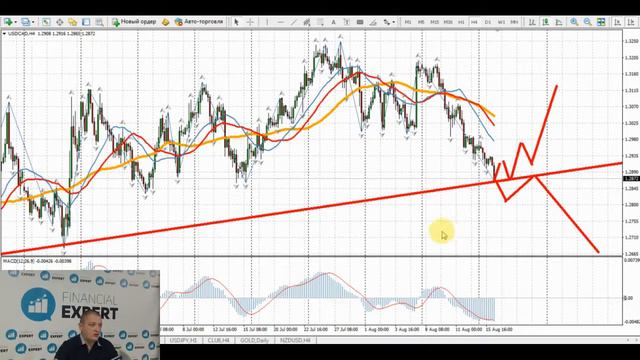640x360 pixels.
Task: Click the MACD(12,26,9) indicator label
Action: pyautogui.click(x=20, y=261)
